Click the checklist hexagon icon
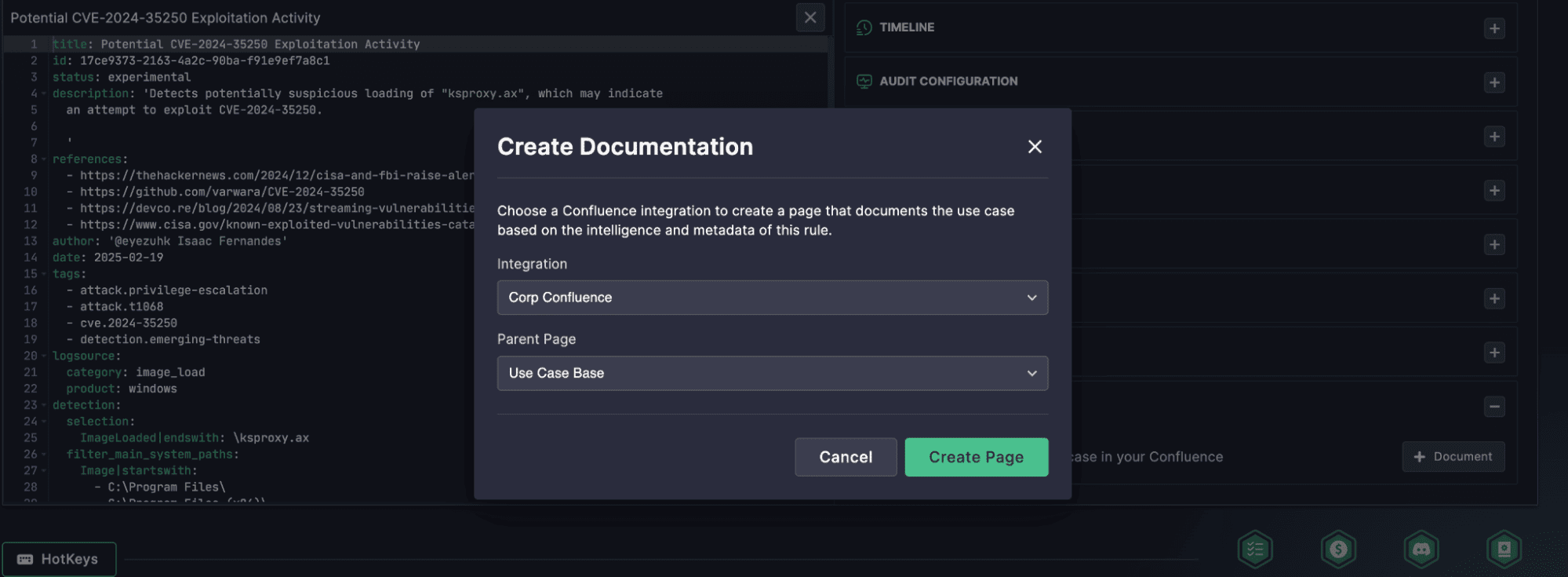The width and height of the screenshot is (1568, 577). [x=1255, y=550]
